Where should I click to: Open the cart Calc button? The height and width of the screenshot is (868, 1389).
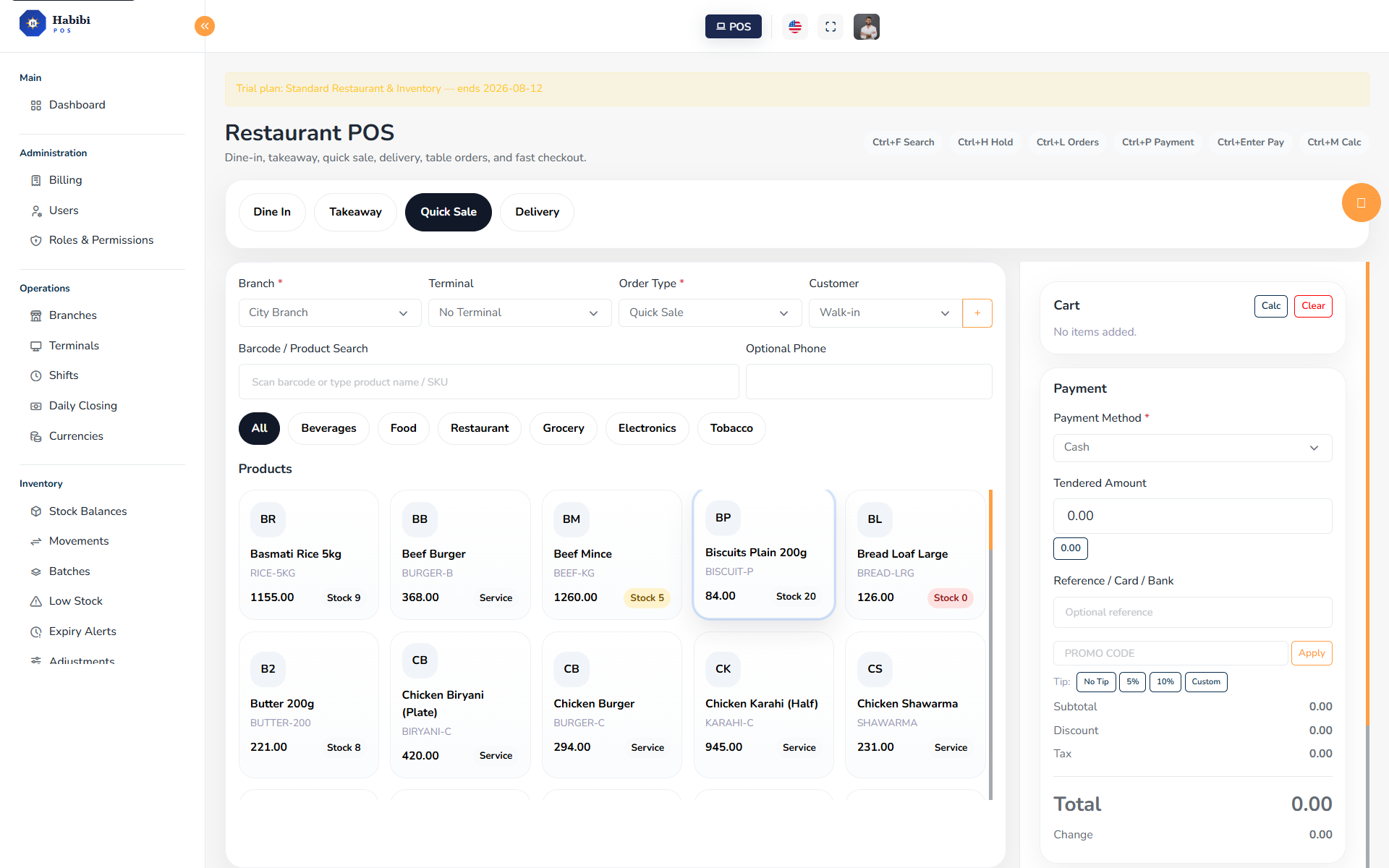click(x=1271, y=306)
